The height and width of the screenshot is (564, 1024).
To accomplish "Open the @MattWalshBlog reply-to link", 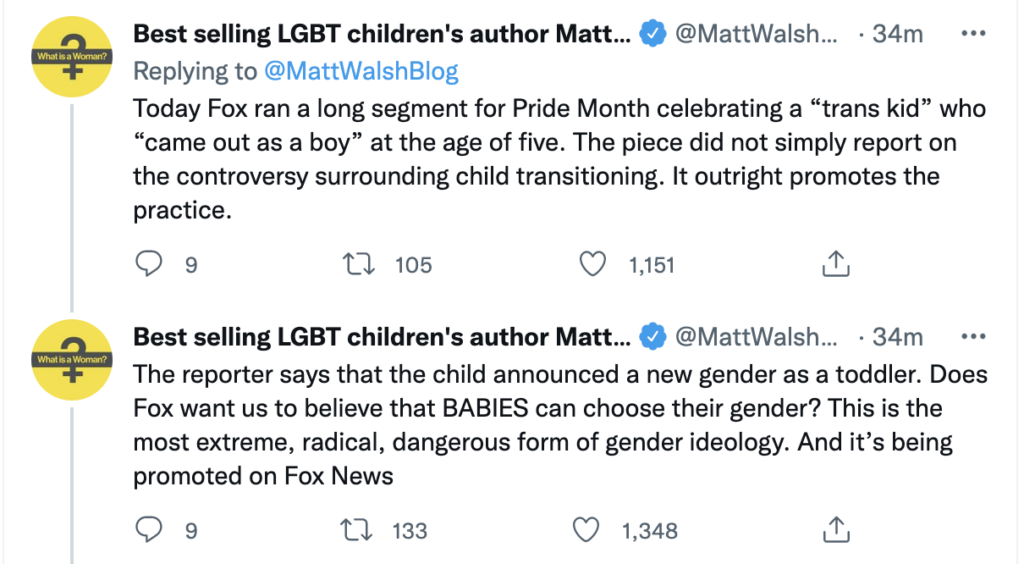I will tap(361, 71).
